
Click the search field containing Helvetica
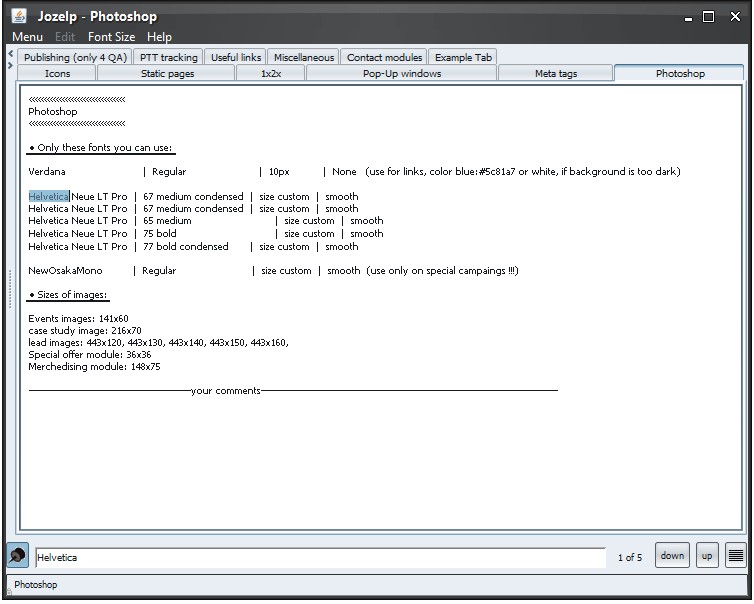[320, 557]
